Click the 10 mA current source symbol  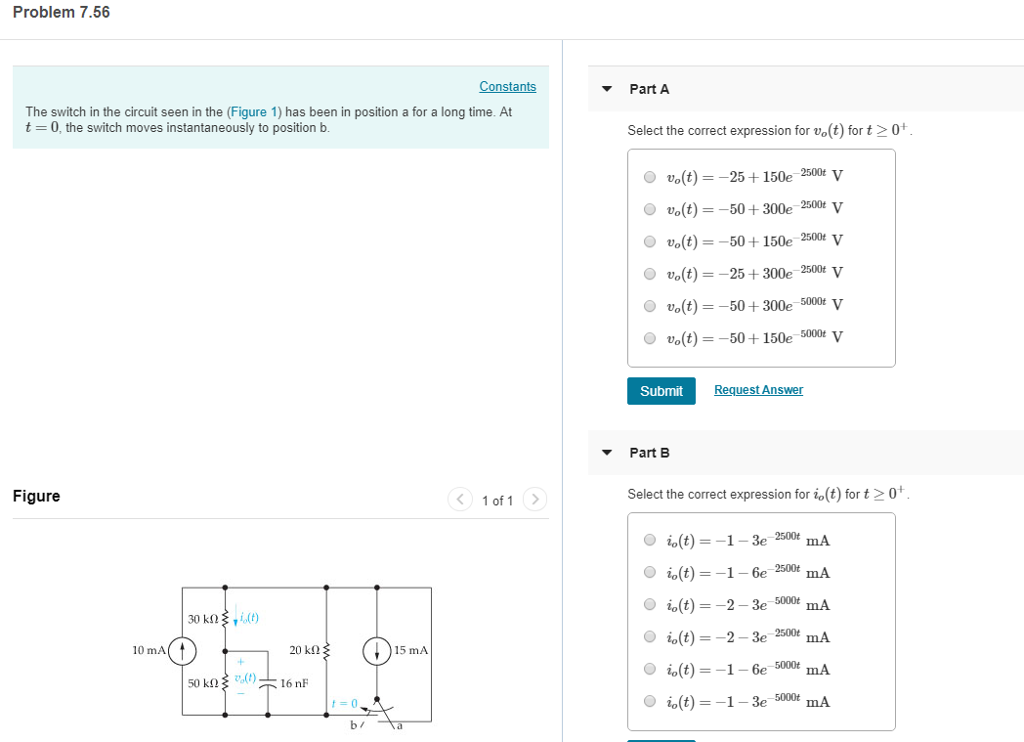pos(182,650)
